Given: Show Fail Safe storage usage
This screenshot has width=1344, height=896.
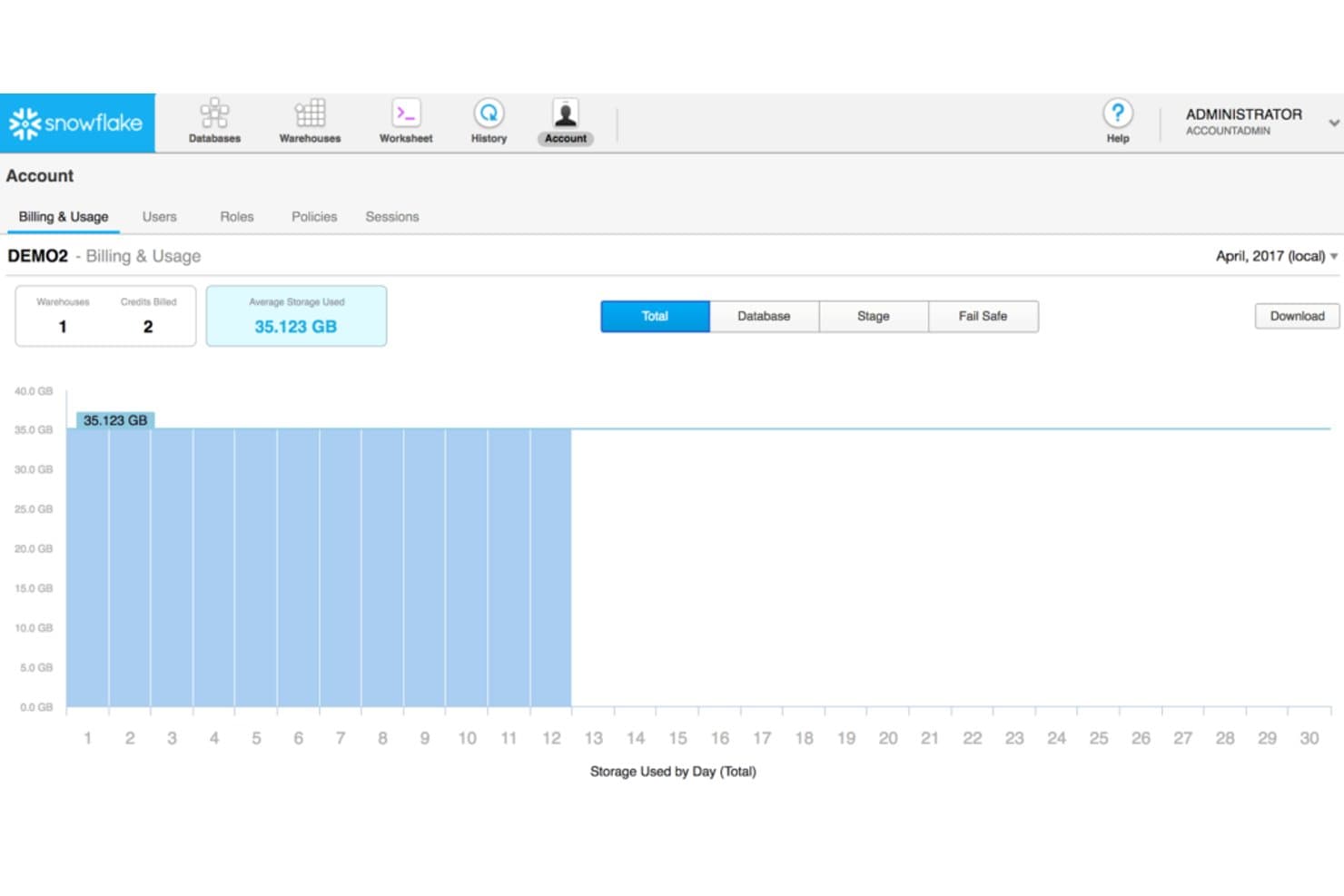Looking at the screenshot, I should (x=983, y=316).
